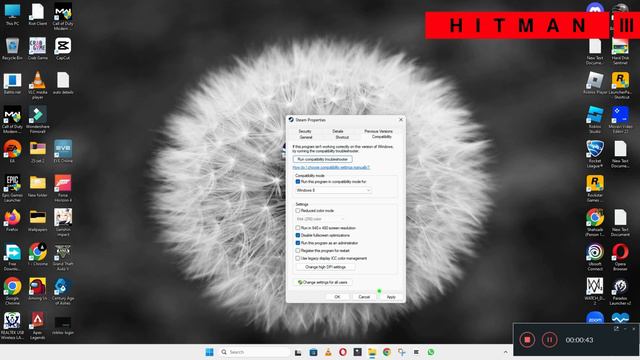640x360 pixels.
Task: Open the Recycle Bin icon
Action: (12, 49)
